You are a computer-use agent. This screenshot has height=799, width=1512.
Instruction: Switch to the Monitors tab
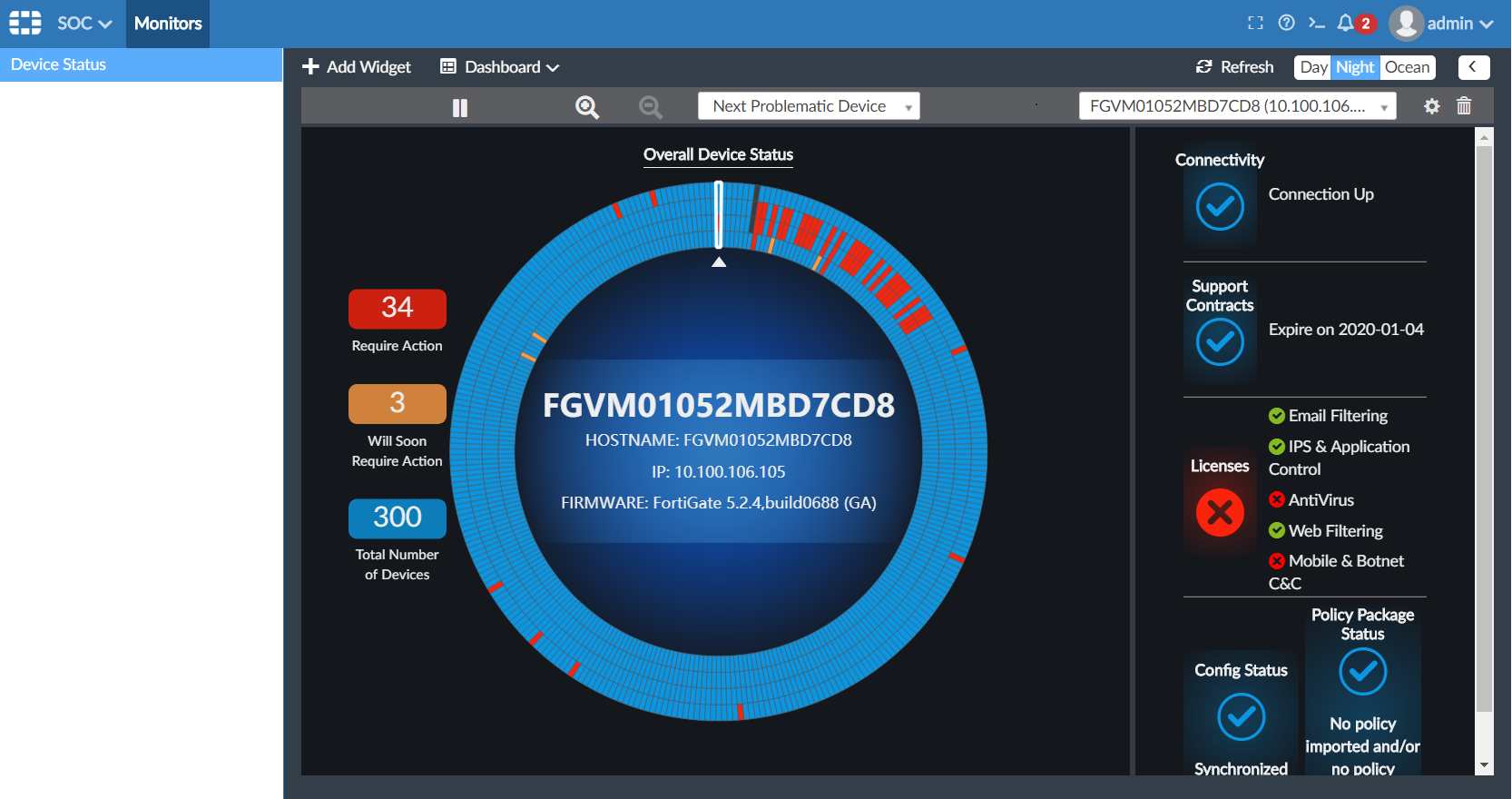(x=168, y=24)
